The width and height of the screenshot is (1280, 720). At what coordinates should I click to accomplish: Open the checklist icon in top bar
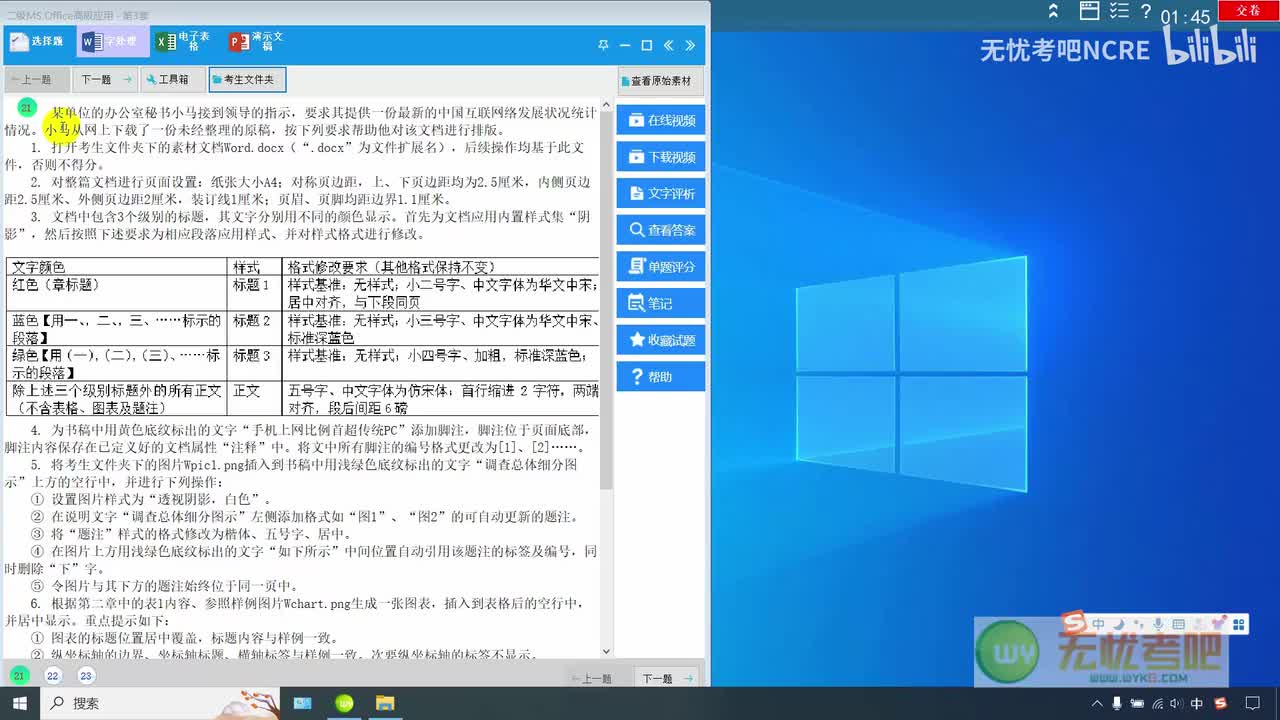pyautogui.click(x=1119, y=11)
